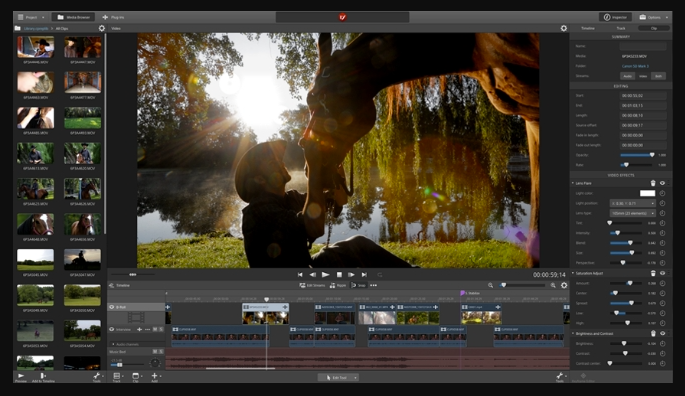The width and height of the screenshot is (685, 396).
Task: Toggle Brightness and Contrast visibility
Action: point(662,333)
